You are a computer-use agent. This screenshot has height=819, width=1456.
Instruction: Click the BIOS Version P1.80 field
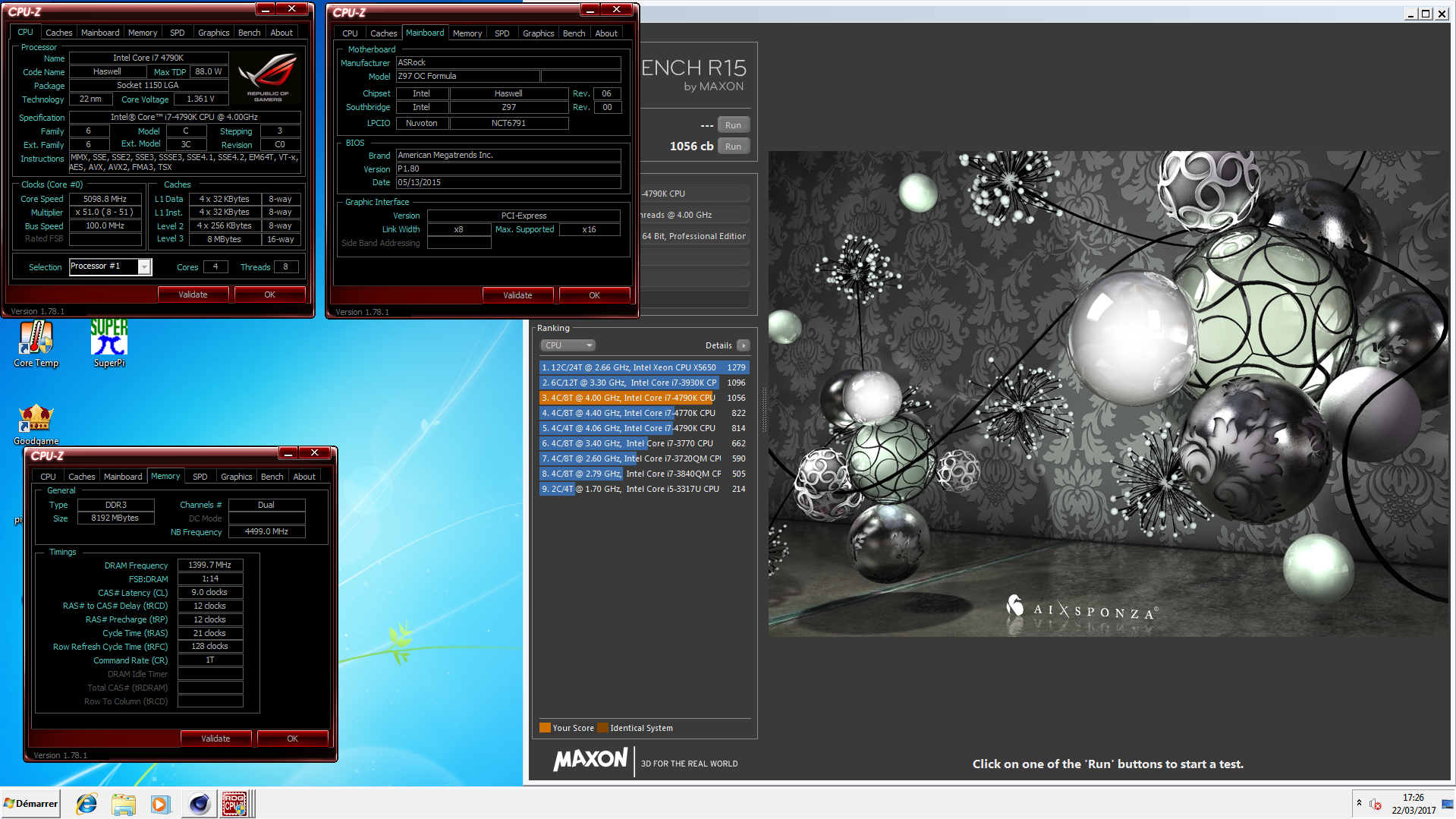coord(508,169)
